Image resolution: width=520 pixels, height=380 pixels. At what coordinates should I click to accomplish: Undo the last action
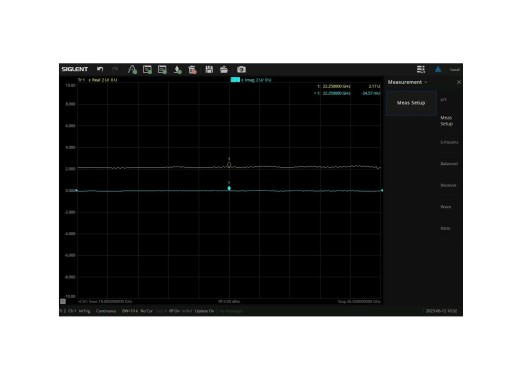pos(100,69)
